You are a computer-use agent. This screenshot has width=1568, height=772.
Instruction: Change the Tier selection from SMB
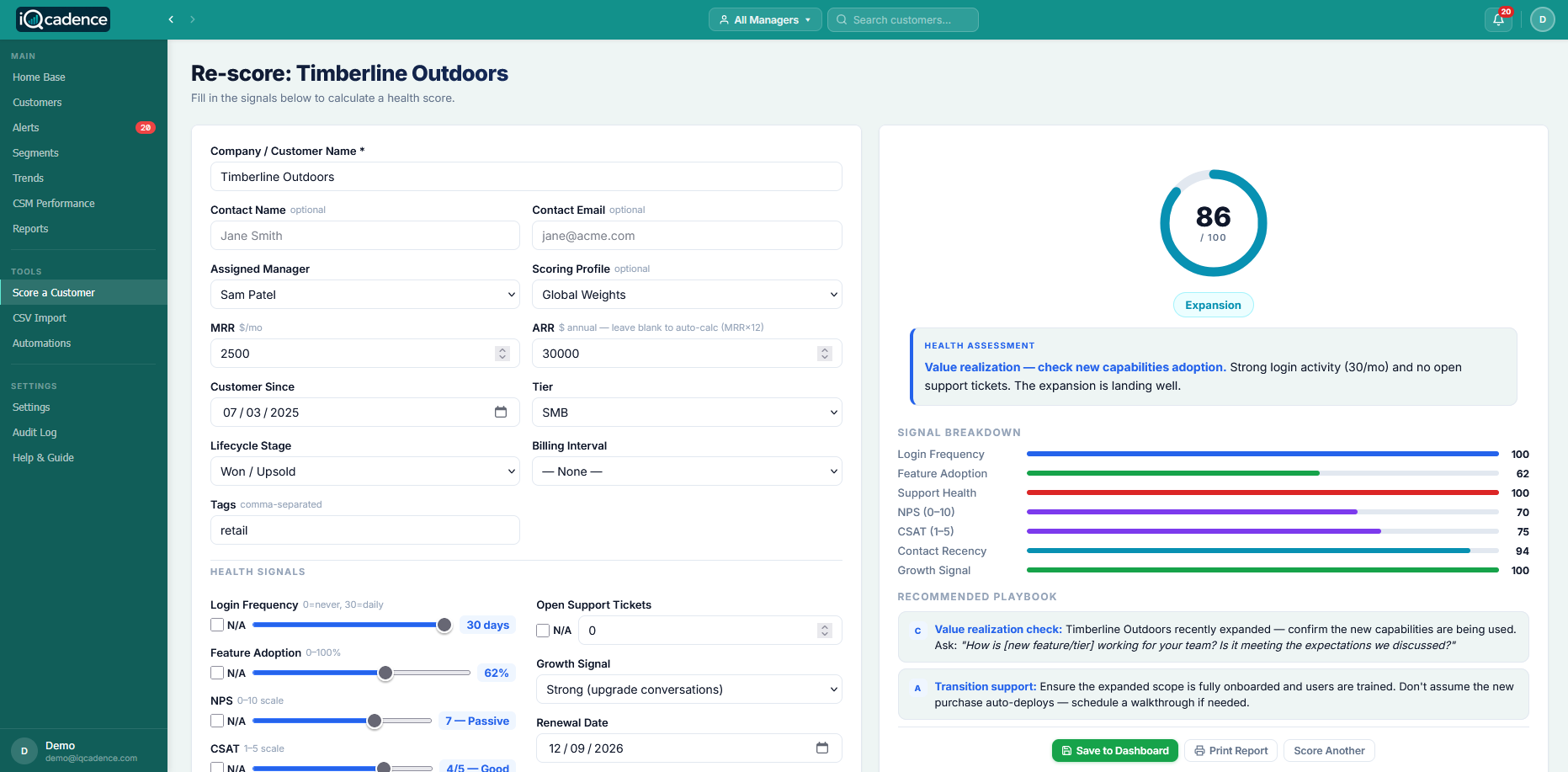(686, 412)
